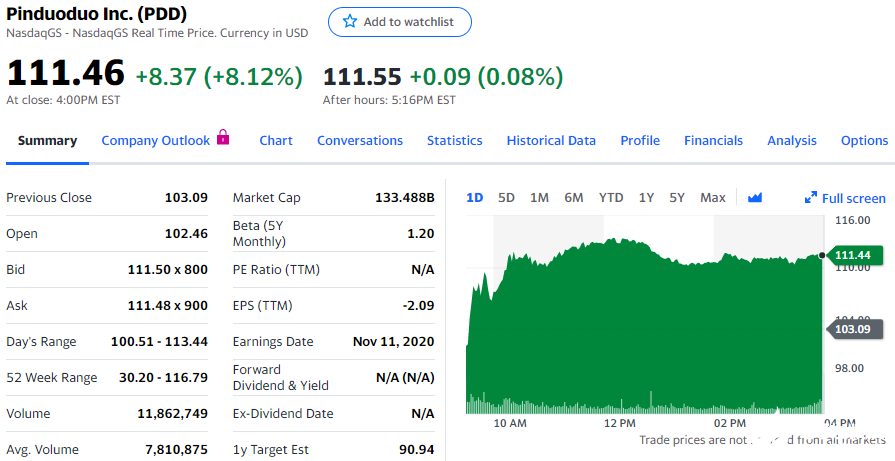Click the 02 PM time axis label
The image size is (895, 461).
pos(730,423)
